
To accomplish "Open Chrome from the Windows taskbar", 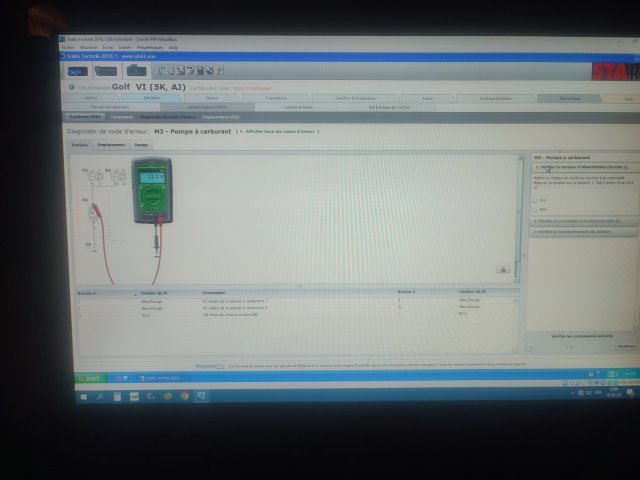I will [x=184, y=396].
